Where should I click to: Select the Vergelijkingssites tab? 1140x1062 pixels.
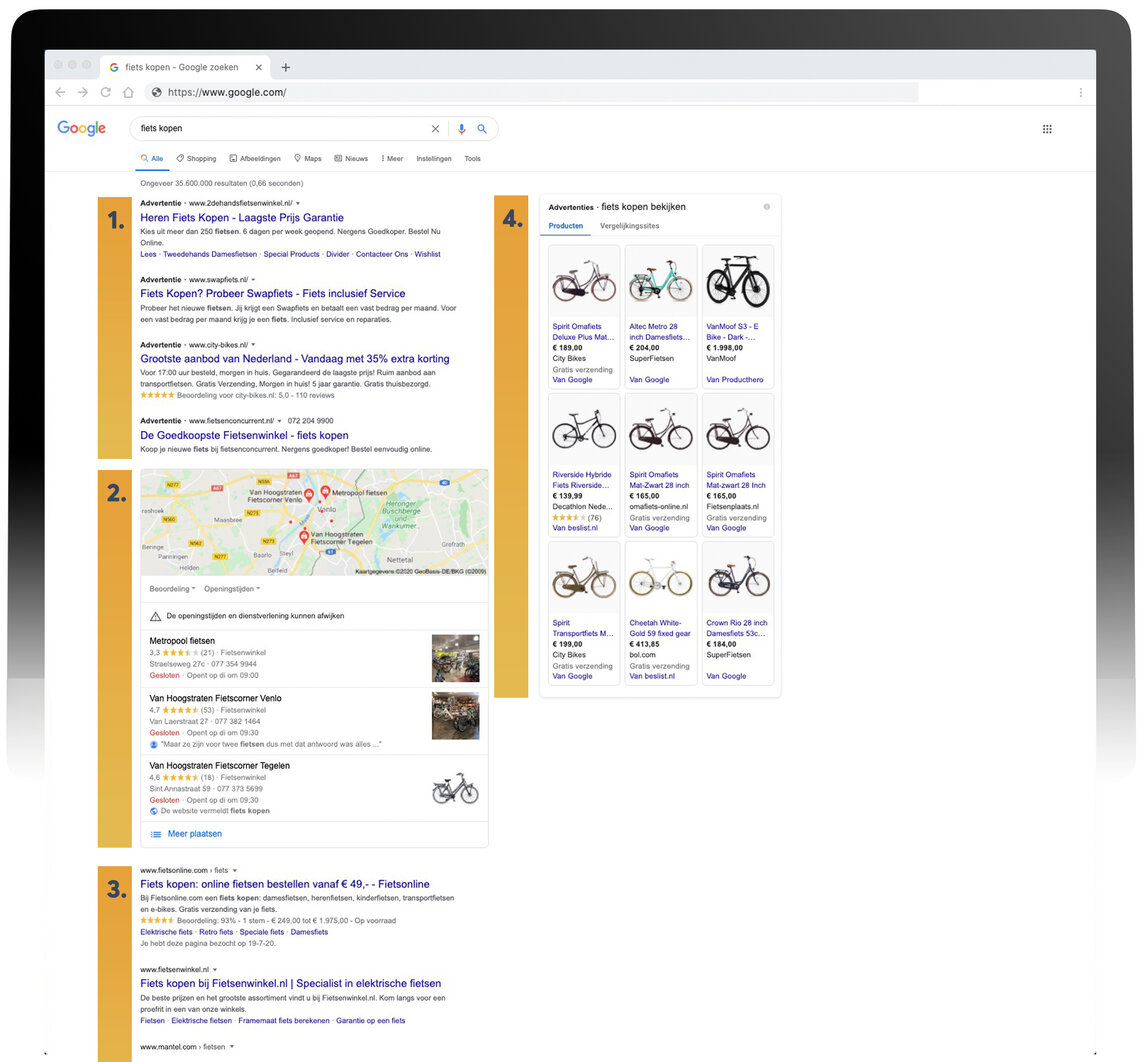point(629,226)
